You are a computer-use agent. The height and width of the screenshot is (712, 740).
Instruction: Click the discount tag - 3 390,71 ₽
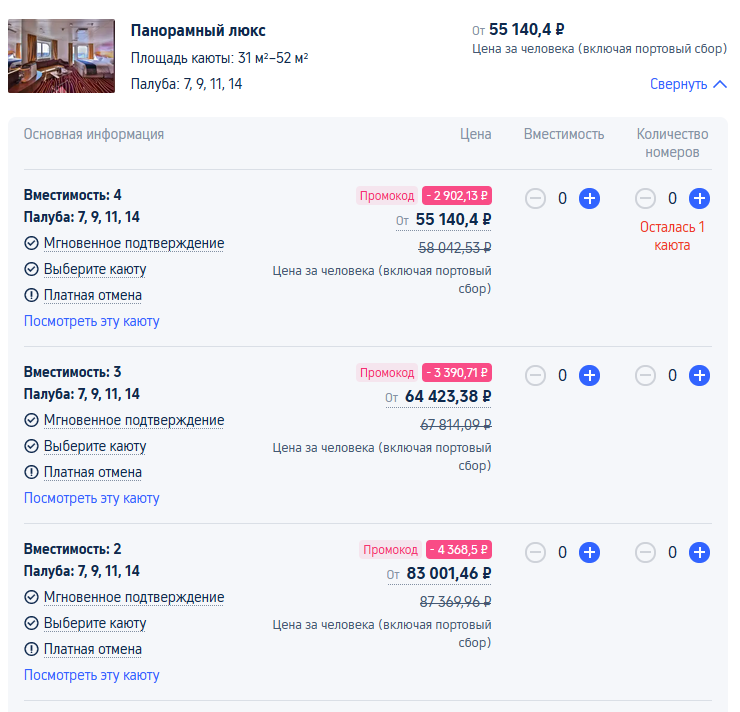(457, 373)
